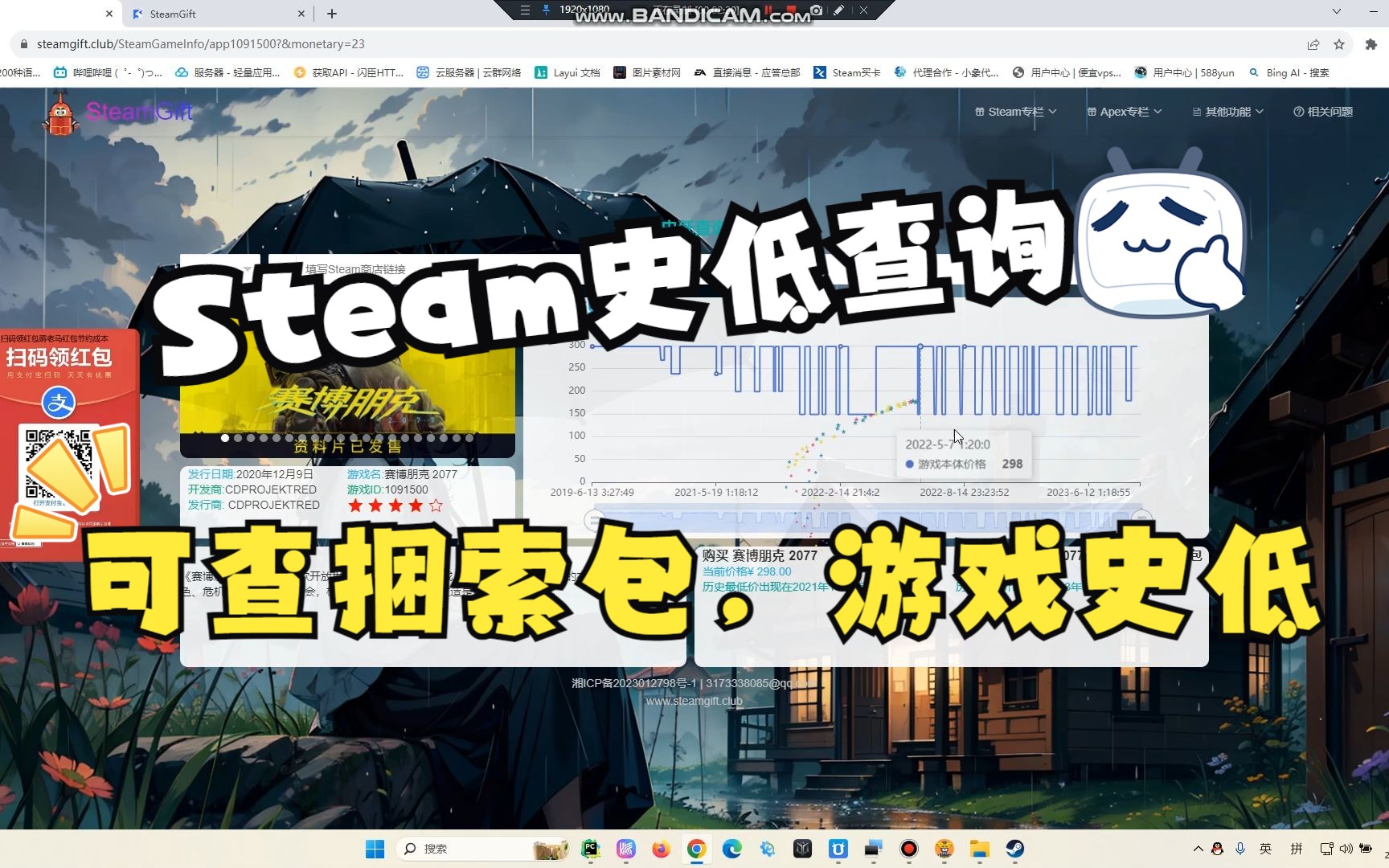Open Microsoft Edge from taskbar

732,849
